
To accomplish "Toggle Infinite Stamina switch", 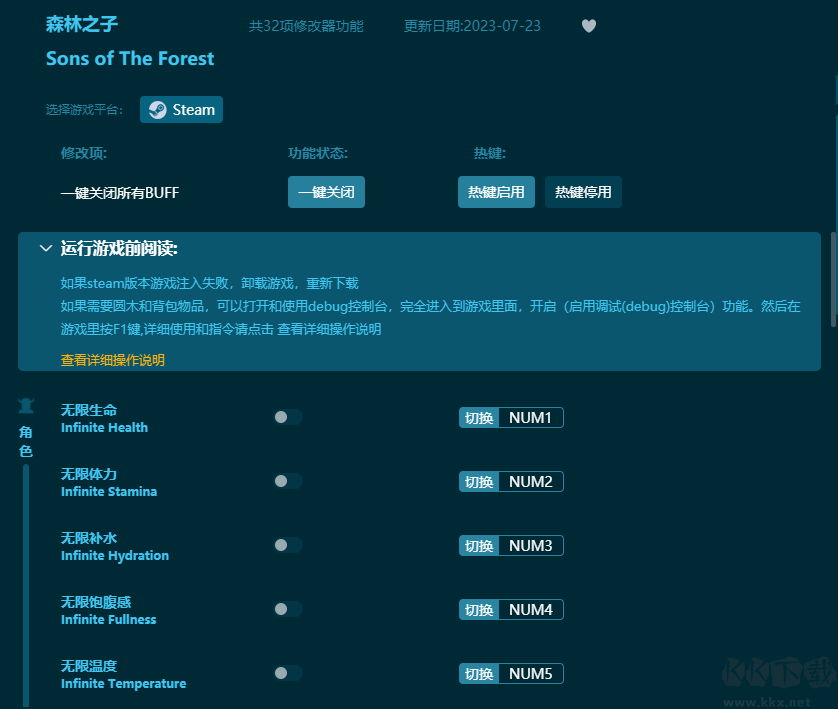I will click(288, 481).
